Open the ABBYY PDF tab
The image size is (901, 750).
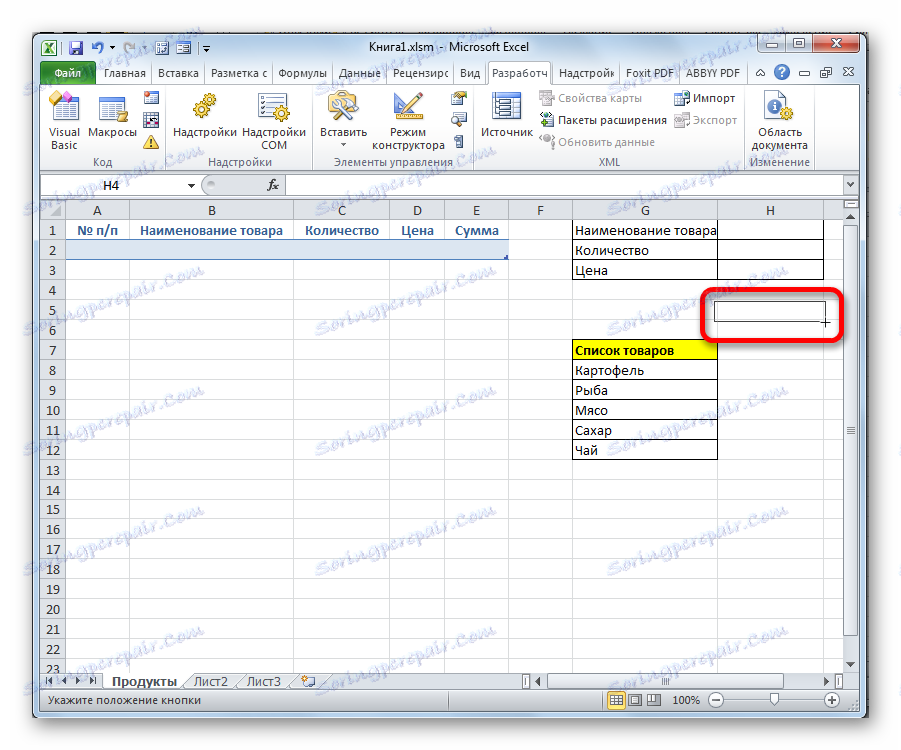[x=713, y=73]
